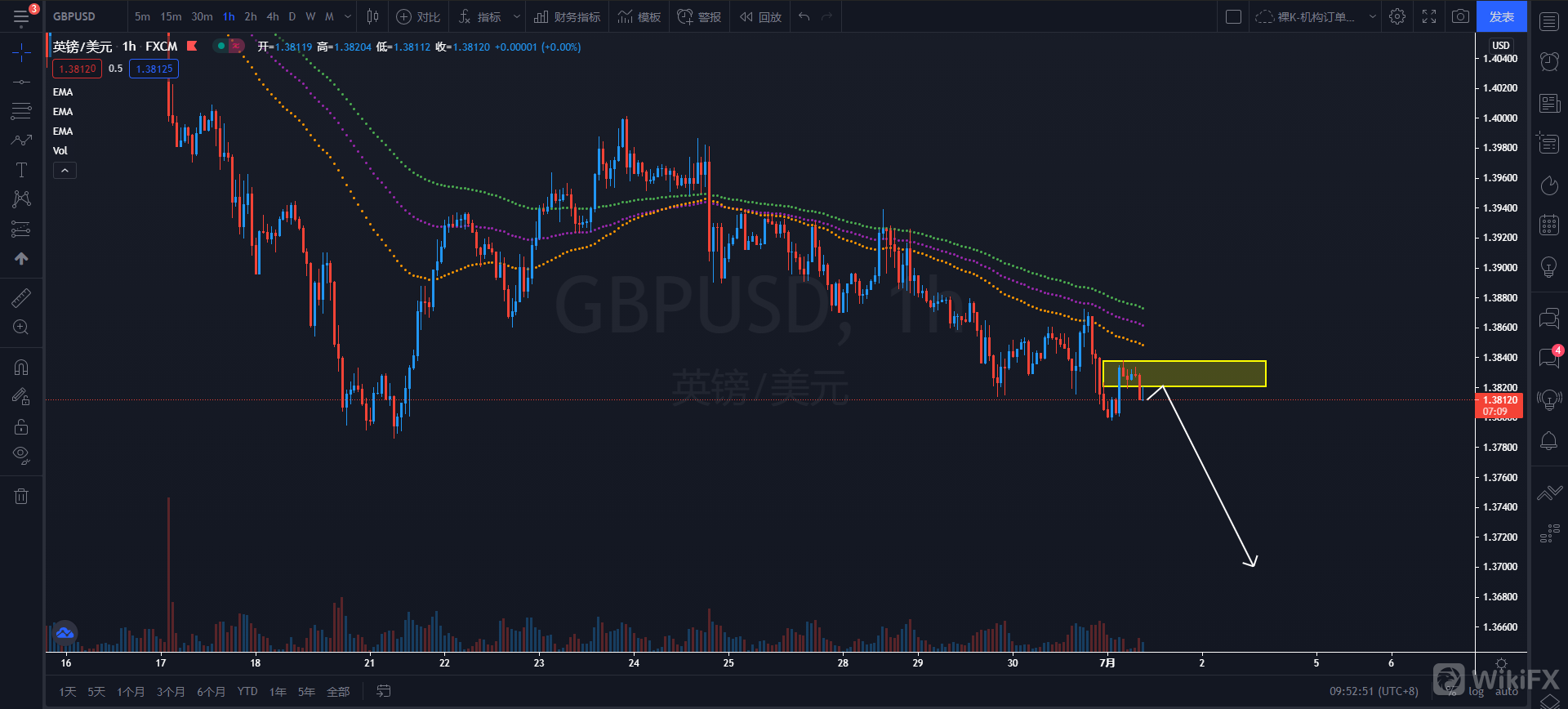Expand the timeframe interval dropdown arrow
The width and height of the screenshot is (1568, 709).
(348, 16)
